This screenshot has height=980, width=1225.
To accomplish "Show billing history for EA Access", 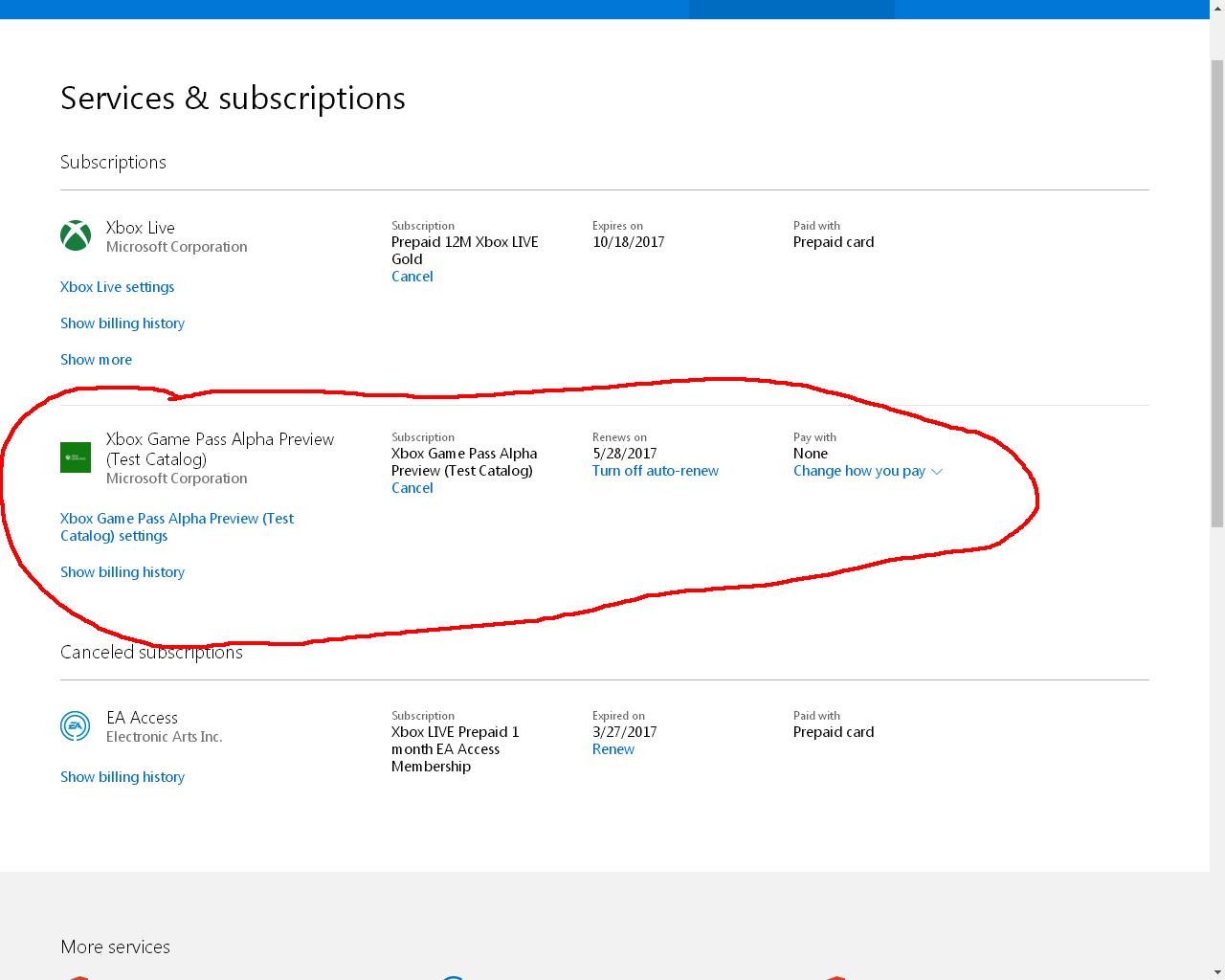I will click(x=122, y=777).
